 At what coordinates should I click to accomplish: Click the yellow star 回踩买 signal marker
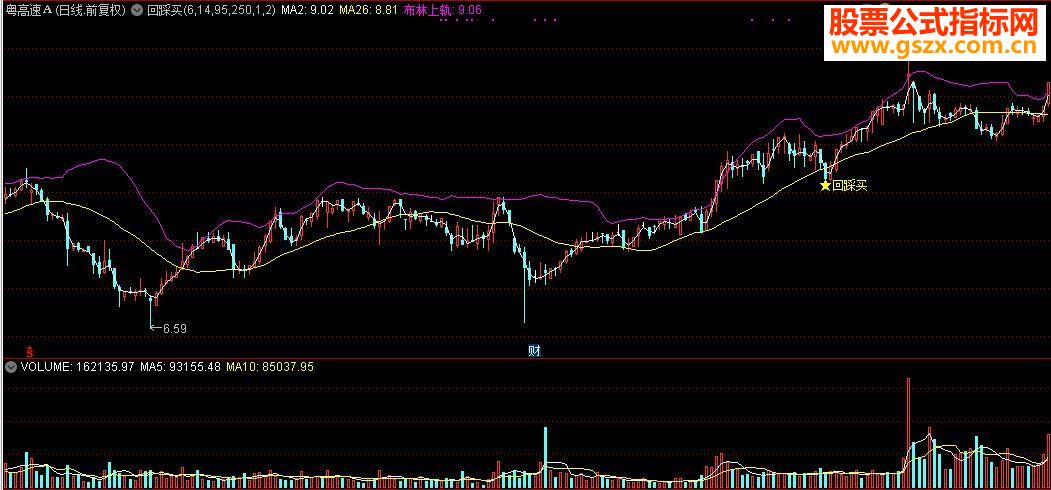click(825, 185)
